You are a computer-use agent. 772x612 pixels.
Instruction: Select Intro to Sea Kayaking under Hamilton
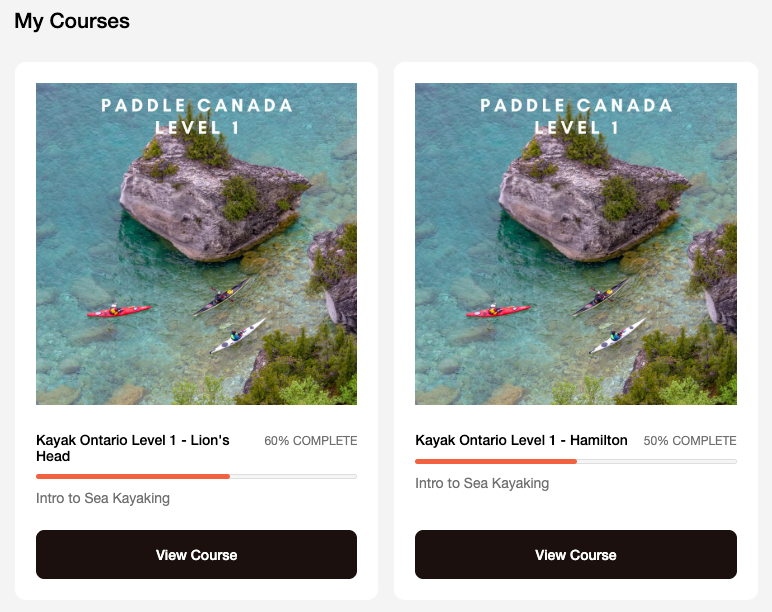coord(482,483)
